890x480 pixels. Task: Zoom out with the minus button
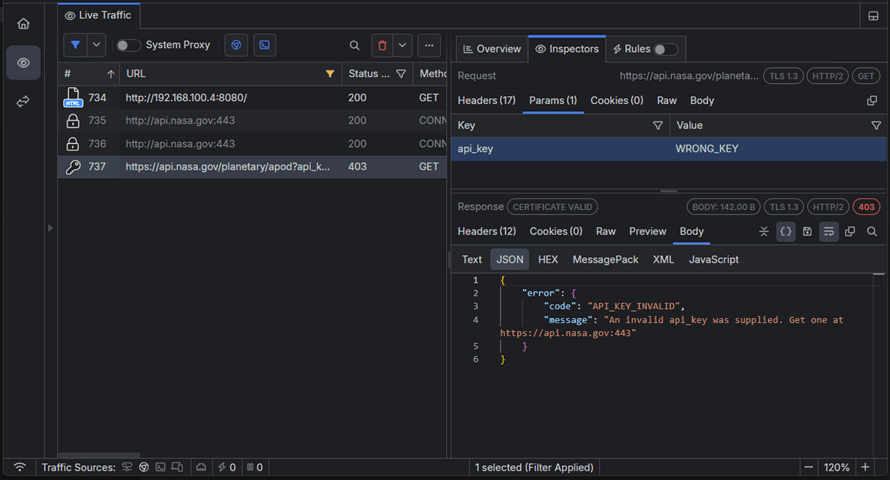pos(809,468)
